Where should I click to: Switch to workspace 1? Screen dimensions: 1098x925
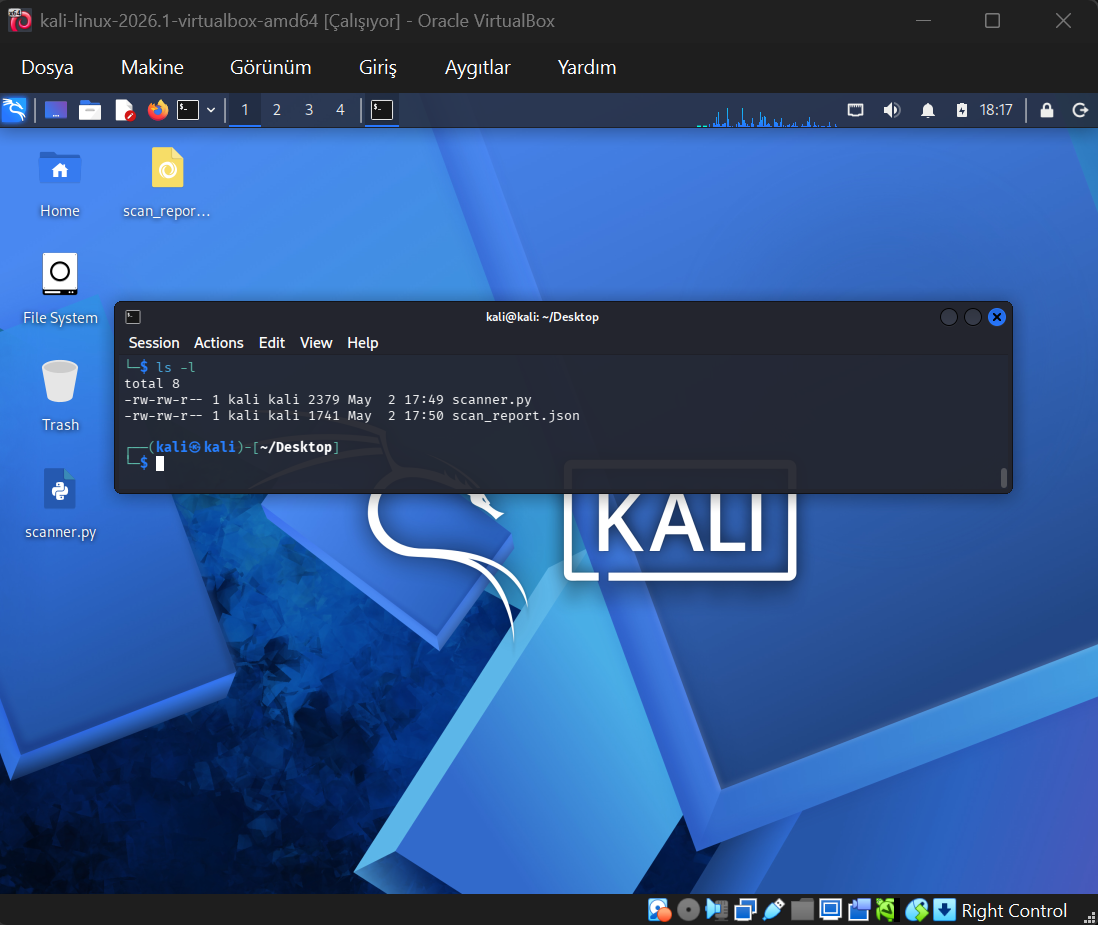[x=245, y=110]
